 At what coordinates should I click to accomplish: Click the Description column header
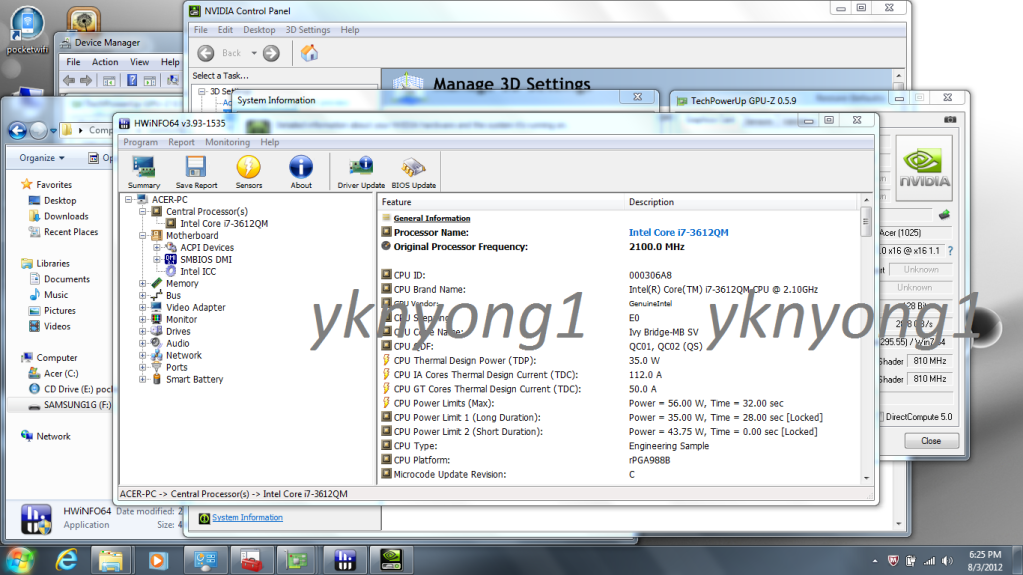742,202
